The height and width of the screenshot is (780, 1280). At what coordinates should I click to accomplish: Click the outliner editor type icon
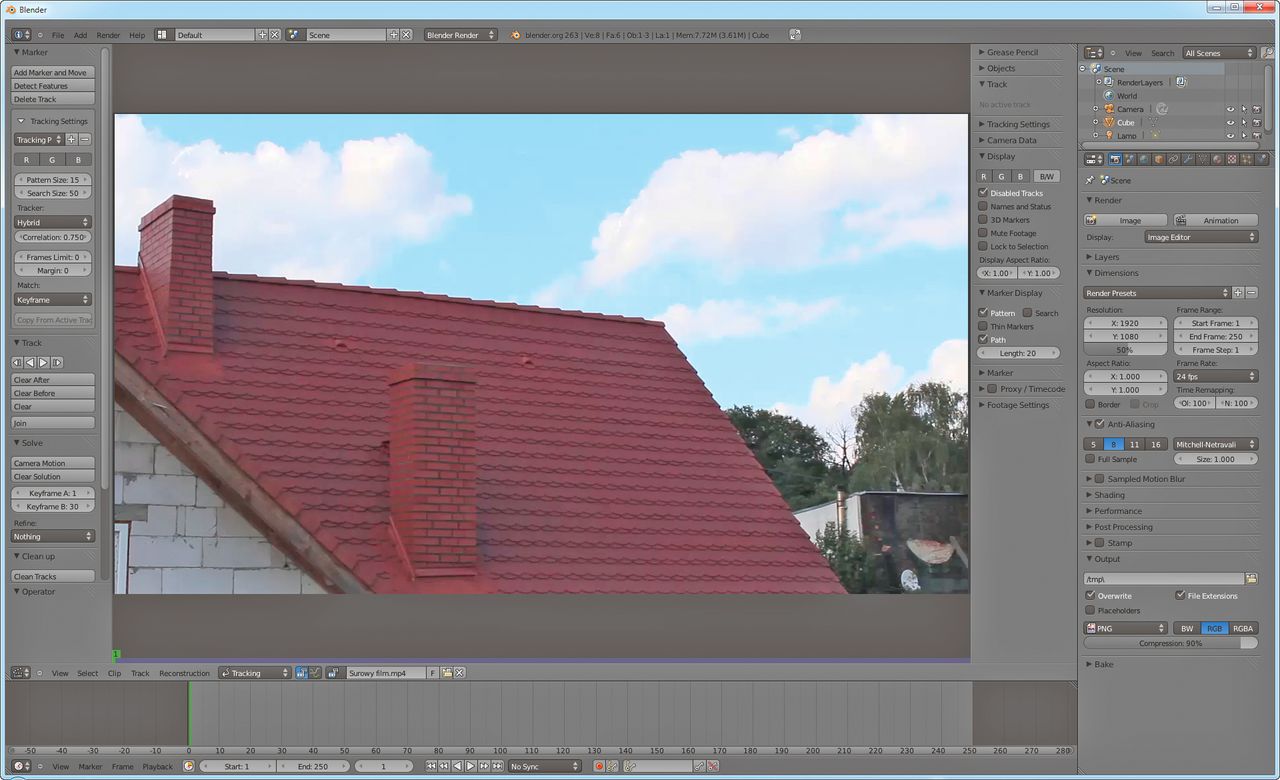[1095, 53]
